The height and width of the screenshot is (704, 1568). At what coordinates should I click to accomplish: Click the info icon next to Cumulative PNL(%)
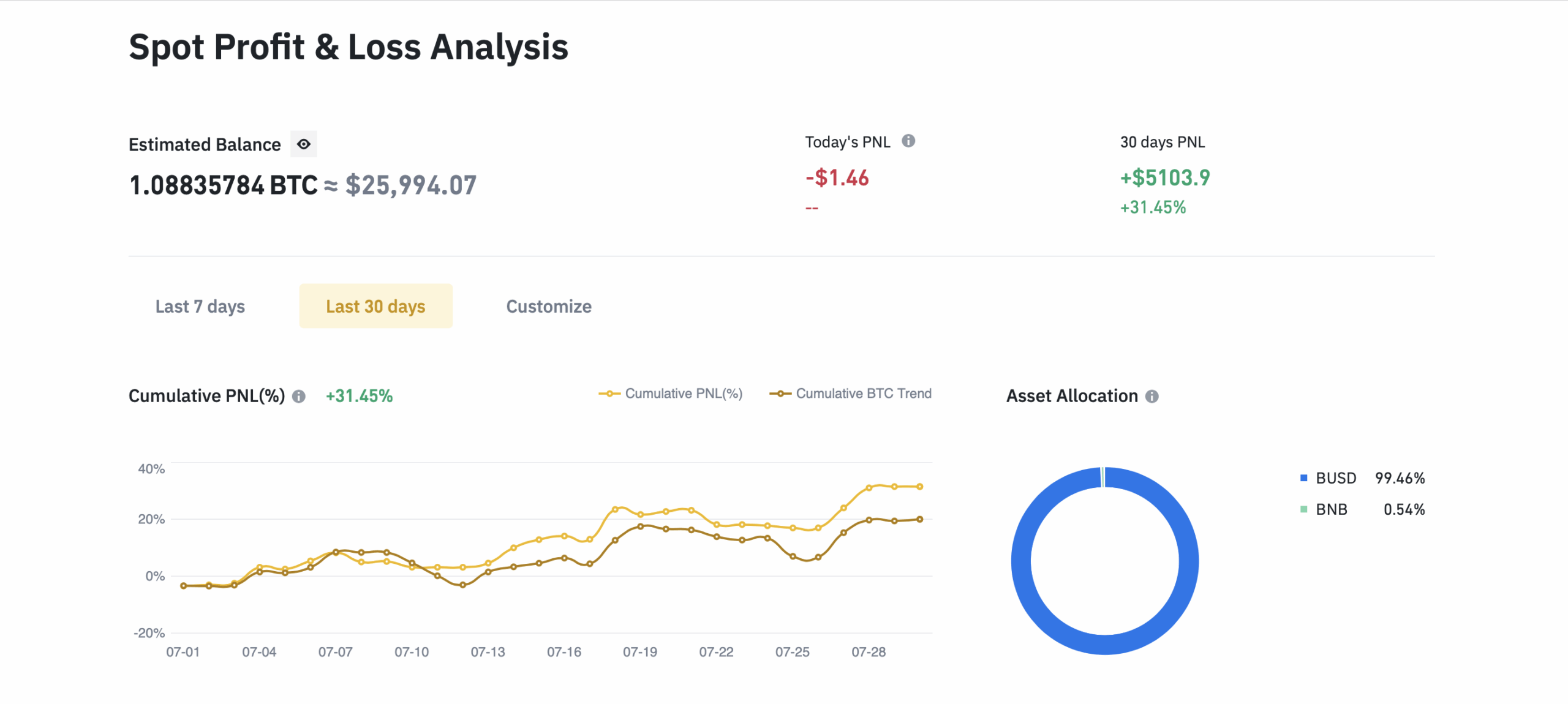[x=299, y=397]
